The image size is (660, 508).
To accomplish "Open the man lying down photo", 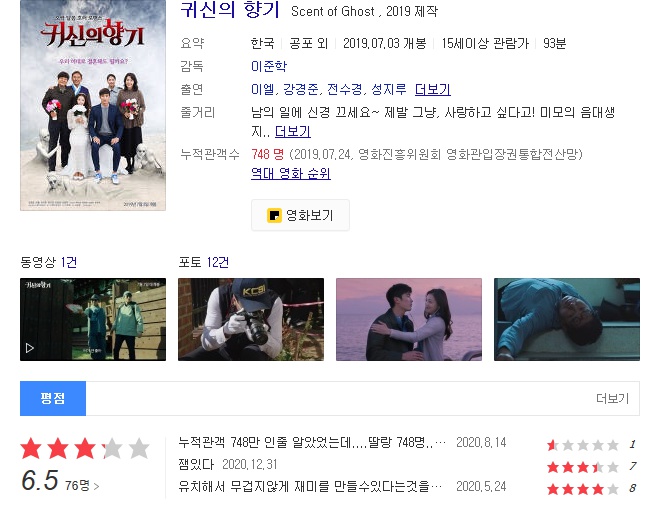I will tap(567, 319).
